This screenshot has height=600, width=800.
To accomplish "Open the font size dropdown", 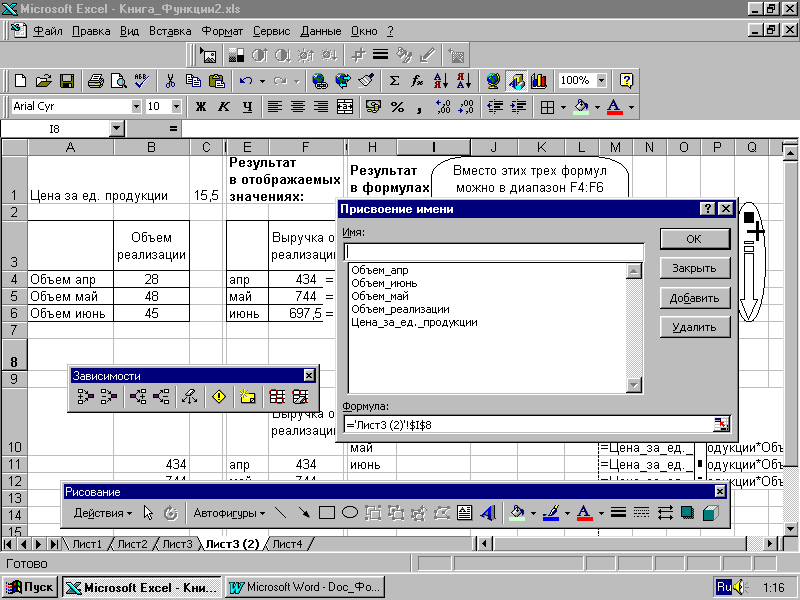I will (x=177, y=107).
